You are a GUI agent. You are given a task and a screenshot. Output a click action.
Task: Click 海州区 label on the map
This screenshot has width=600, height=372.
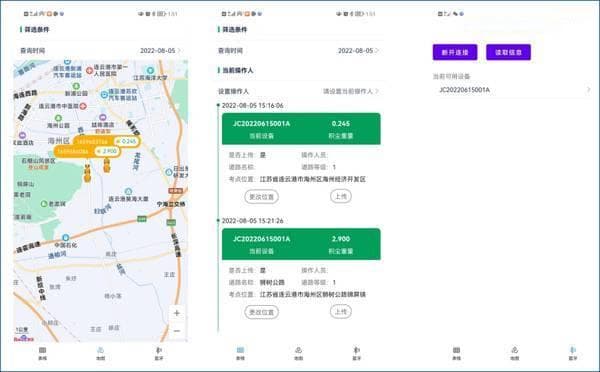click(59, 141)
